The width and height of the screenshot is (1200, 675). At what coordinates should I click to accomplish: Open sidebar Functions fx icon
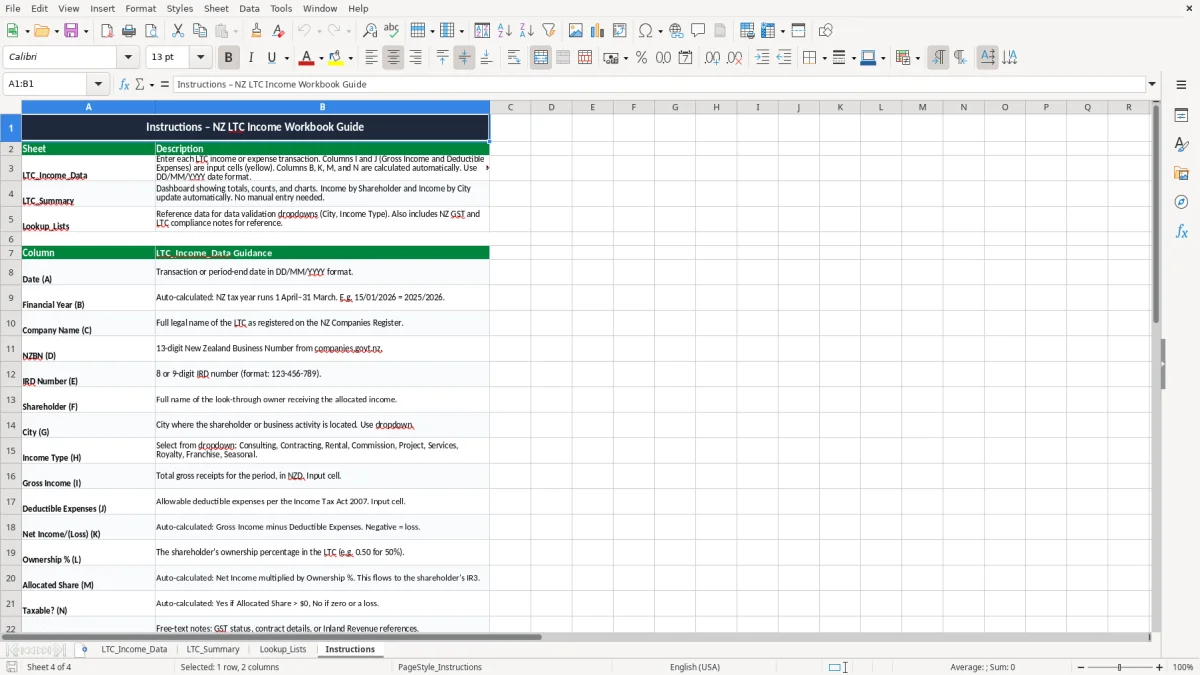[x=1181, y=231]
